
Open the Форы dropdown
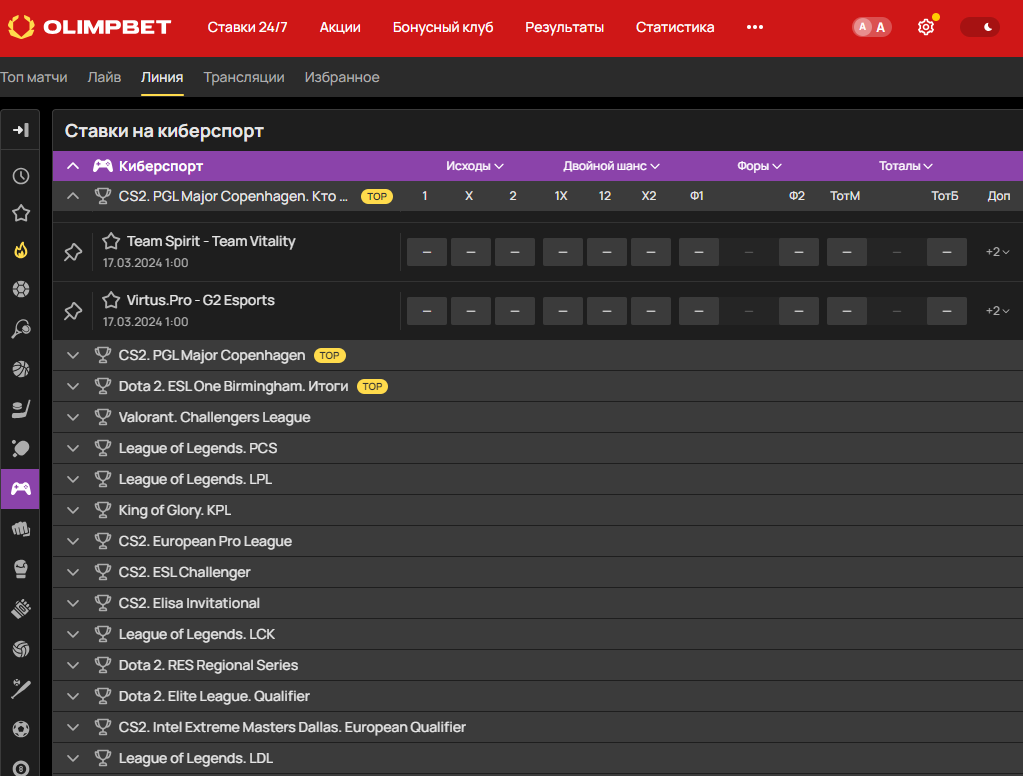pyautogui.click(x=759, y=166)
